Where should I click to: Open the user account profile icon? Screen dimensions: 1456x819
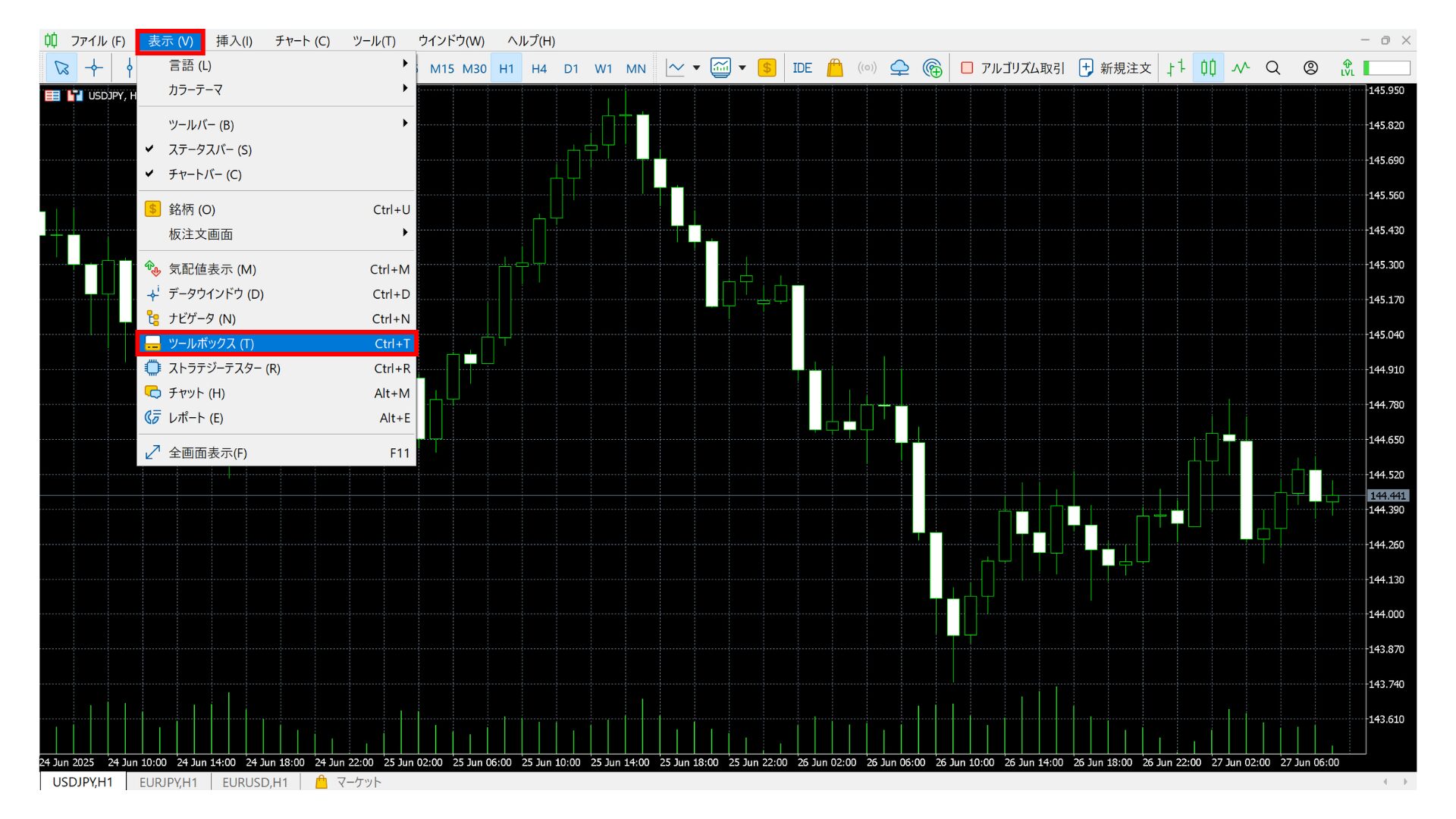click(1310, 68)
